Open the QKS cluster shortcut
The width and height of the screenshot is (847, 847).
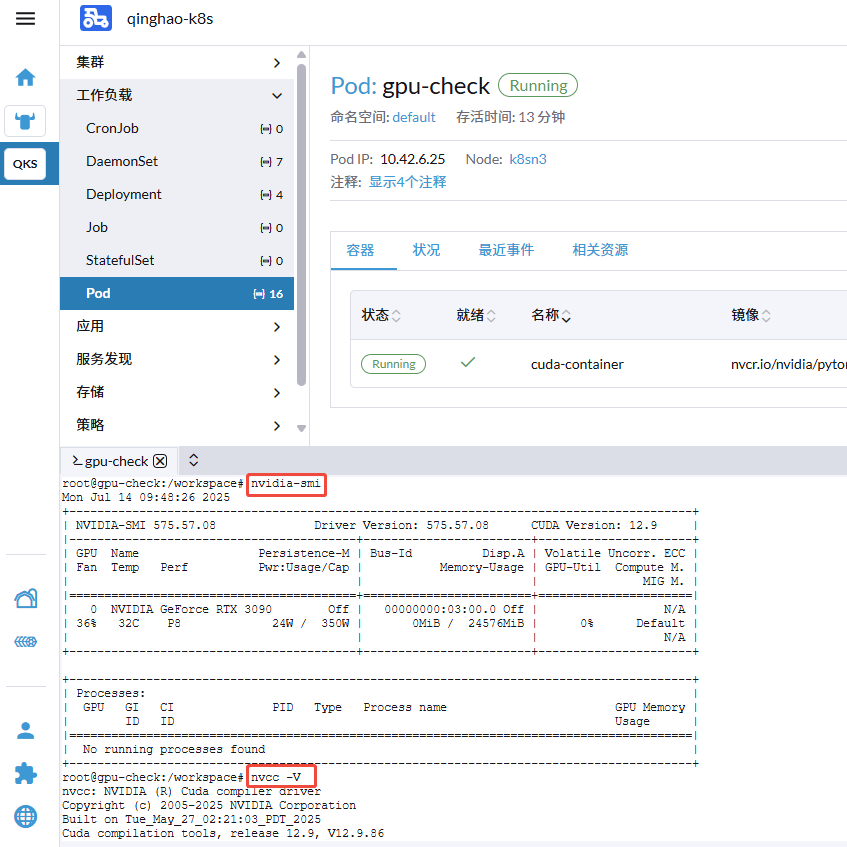(25, 164)
